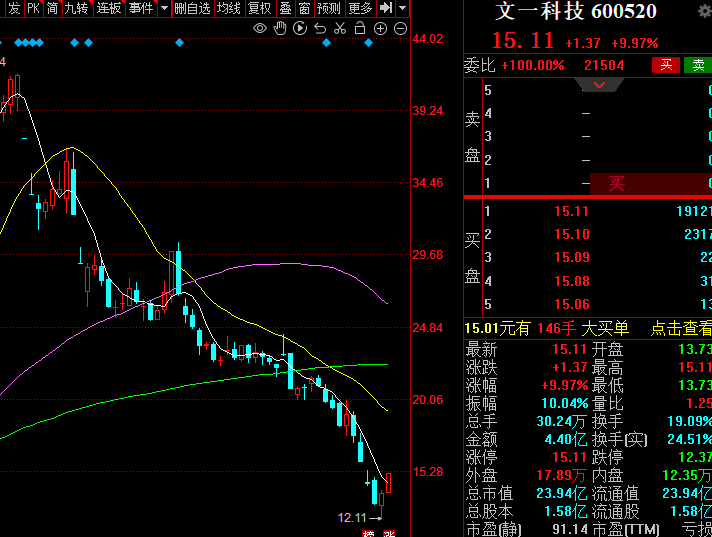
Task: Click the 振幅 10.04% value
Action: [565, 403]
